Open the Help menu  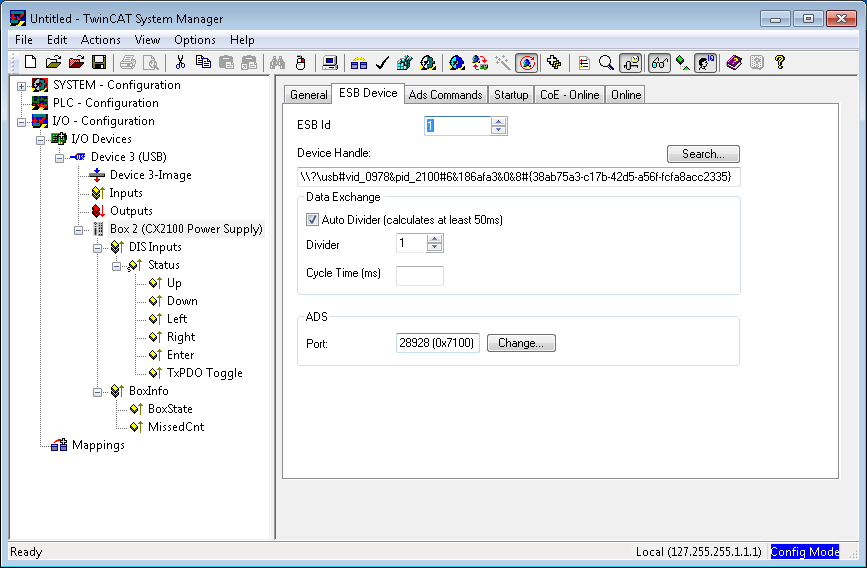click(x=242, y=40)
